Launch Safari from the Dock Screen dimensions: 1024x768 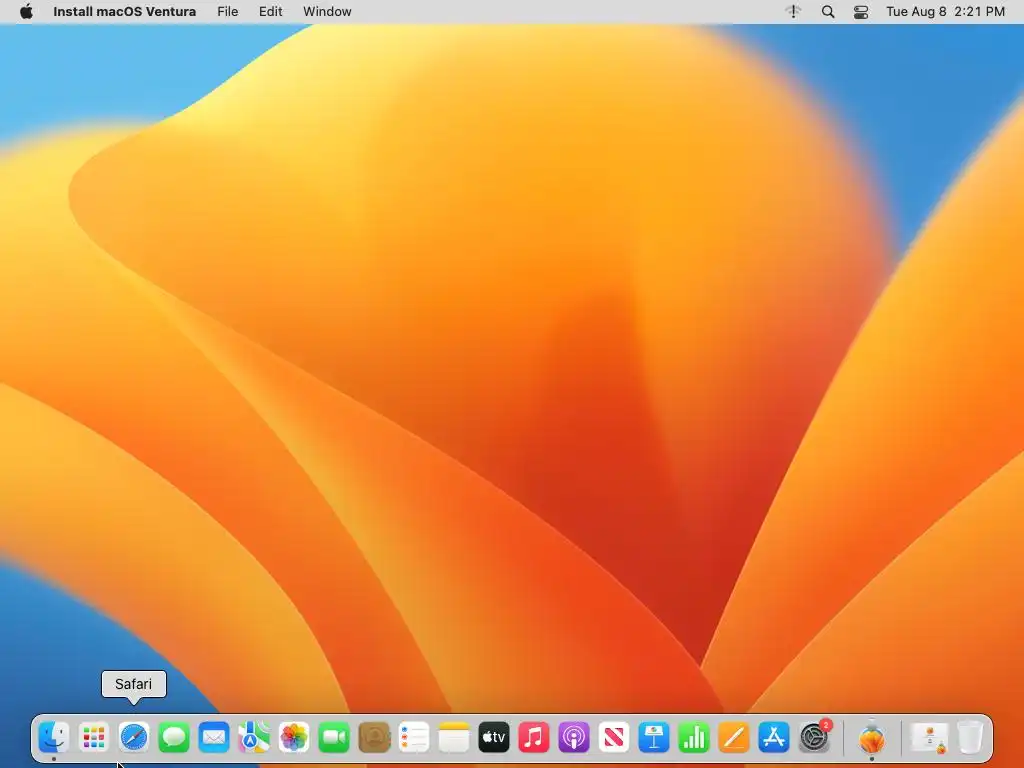point(134,737)
